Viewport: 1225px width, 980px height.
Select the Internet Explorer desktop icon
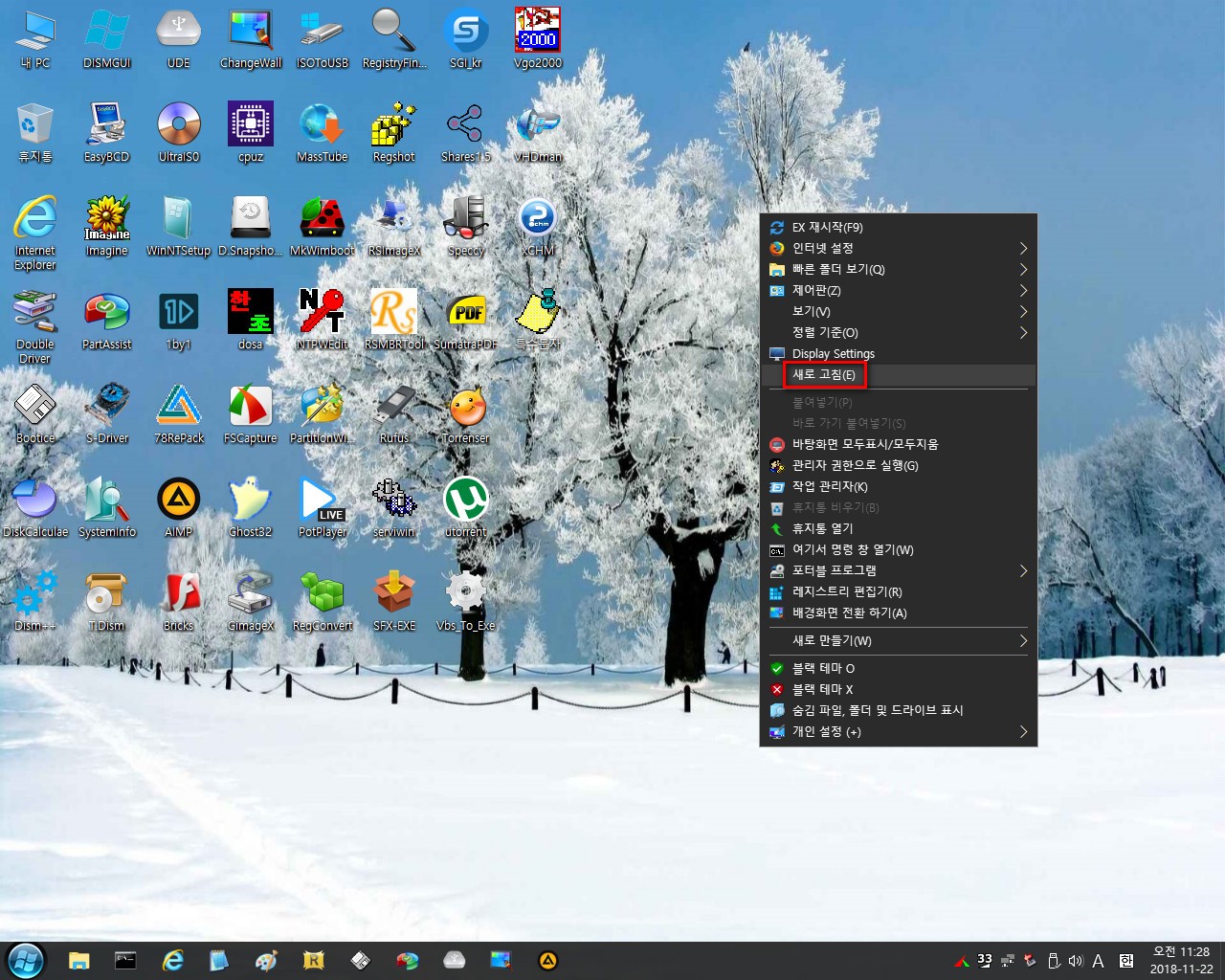click(x=35, y=233)
